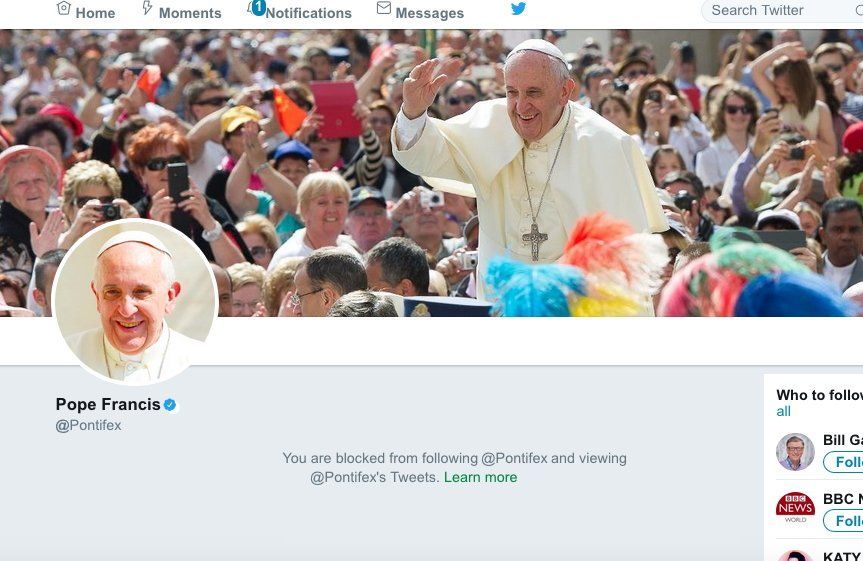
Task: Open Bill Gates avatar in Who to follow
Action: pyautogui.click(x=795, y=452)
